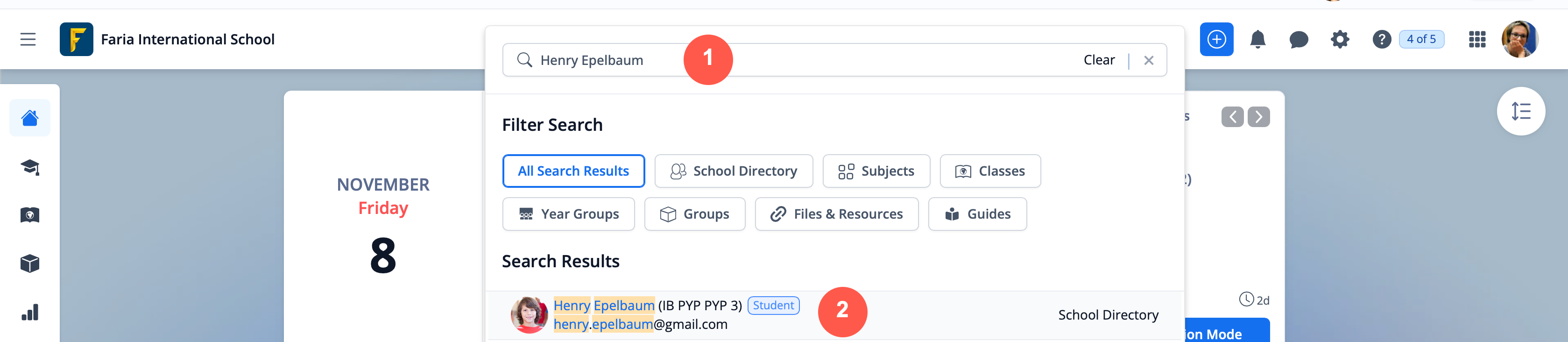Filter search by Files & Resources
1568x342 pixels.
[836, 214]
